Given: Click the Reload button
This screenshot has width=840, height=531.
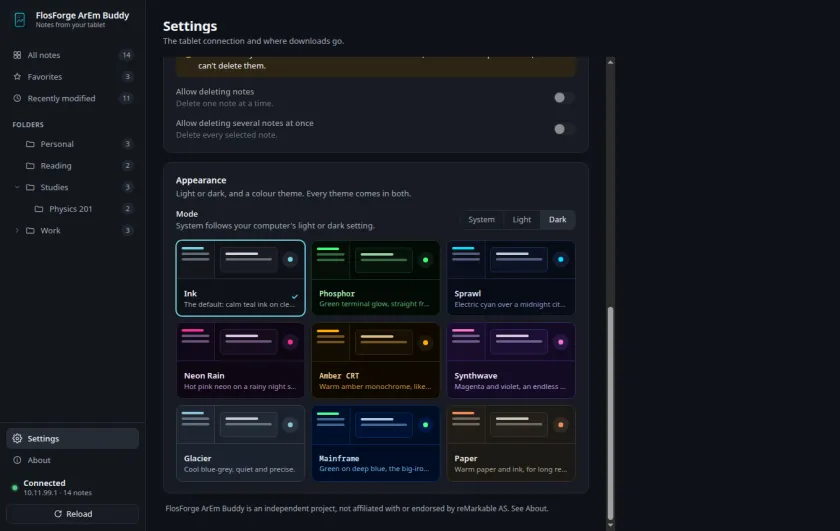Looking at the screenshot, I should pos(72,514).
